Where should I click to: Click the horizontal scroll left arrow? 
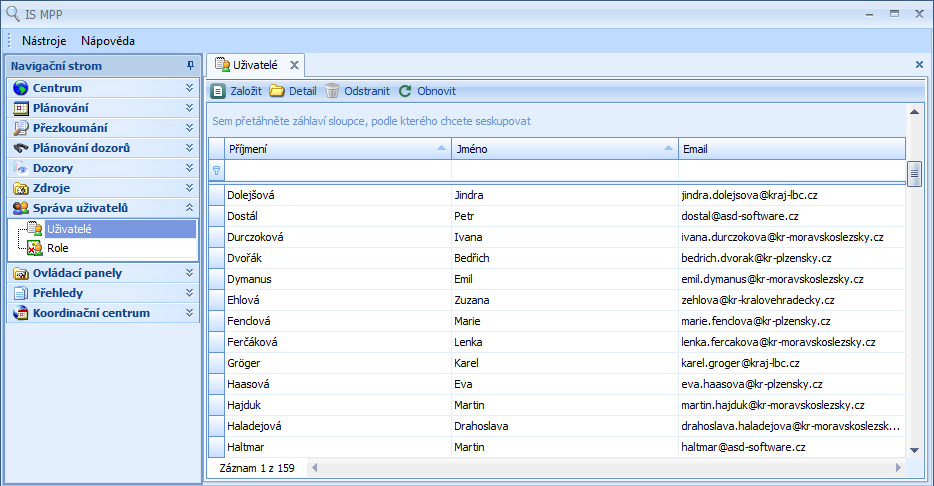[x=315, y=468]
